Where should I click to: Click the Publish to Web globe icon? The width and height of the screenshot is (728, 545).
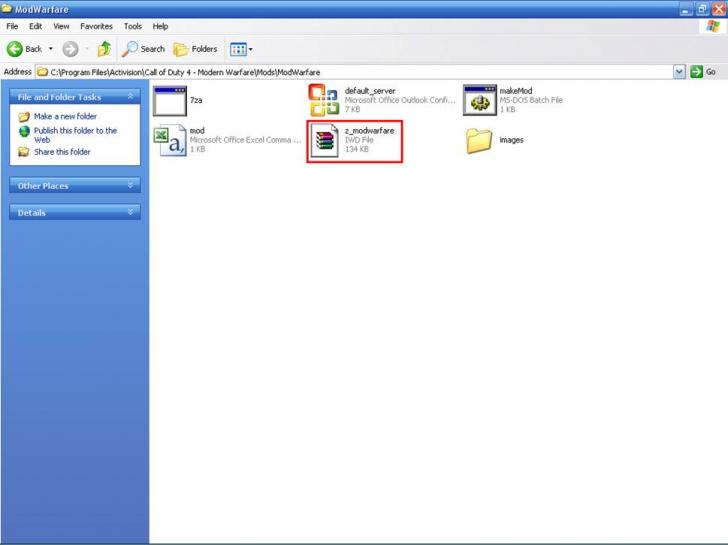click(24, 131)
